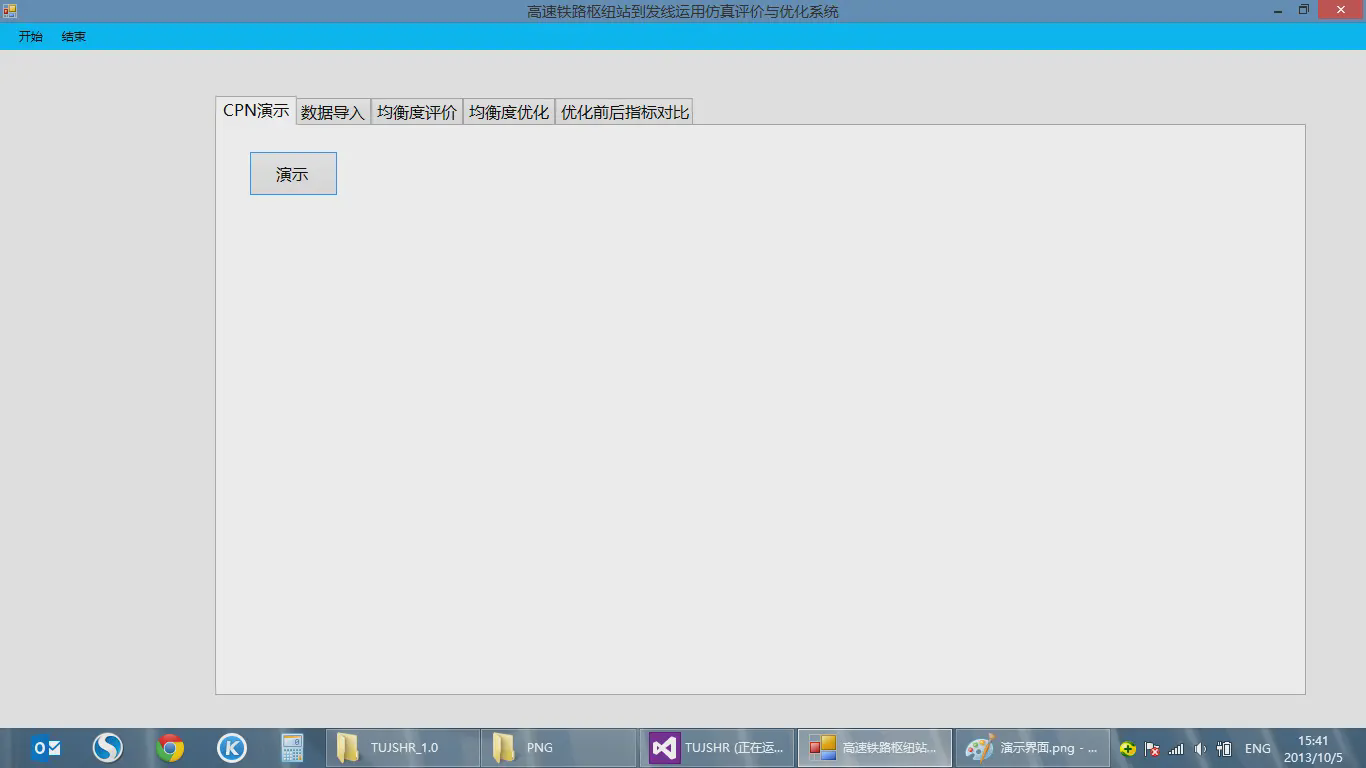
Task: Open Google Chrome from the taskbar
Action: [170, 748]
